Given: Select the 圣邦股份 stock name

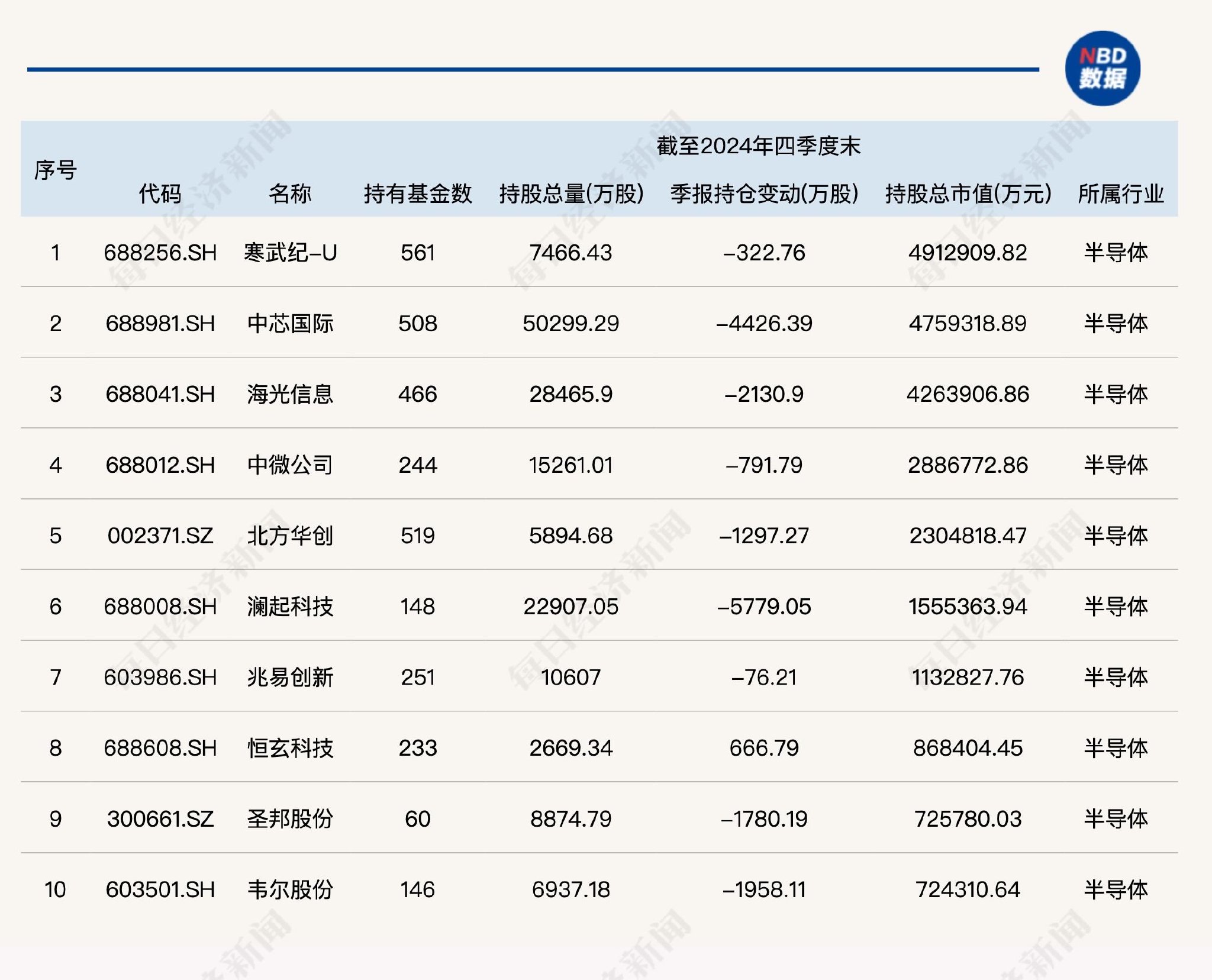Looking at the screenshot, I should [x=290, y=818].
